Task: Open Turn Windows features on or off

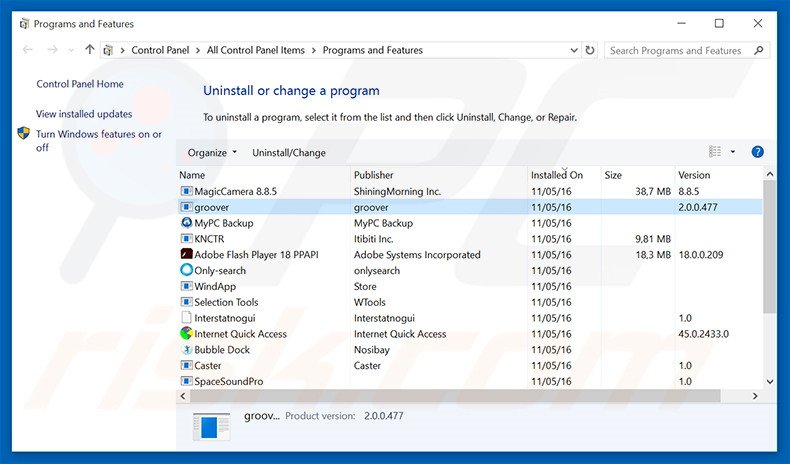Action: [99, 141]
